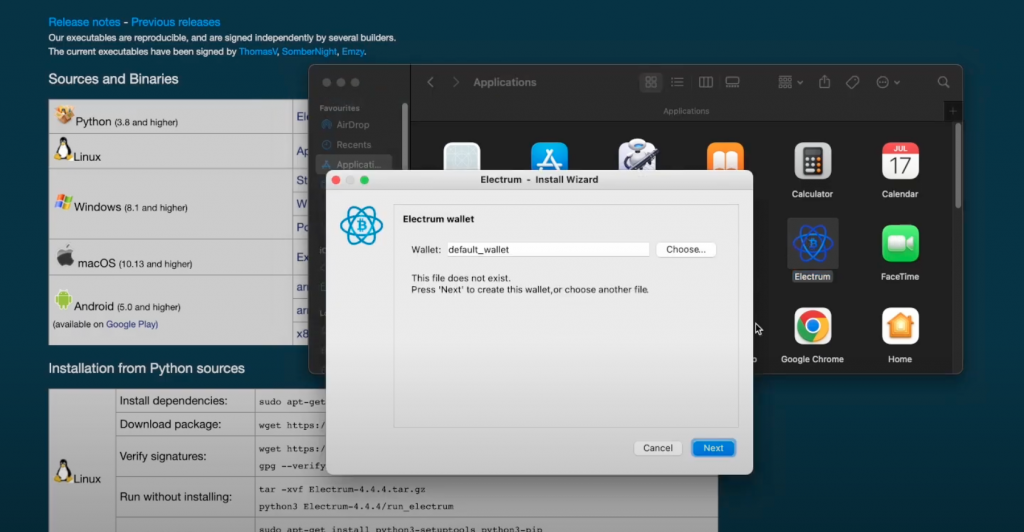Click Linux penguin in Installation table
This screenshot has height=532, width=1024.
63,471
